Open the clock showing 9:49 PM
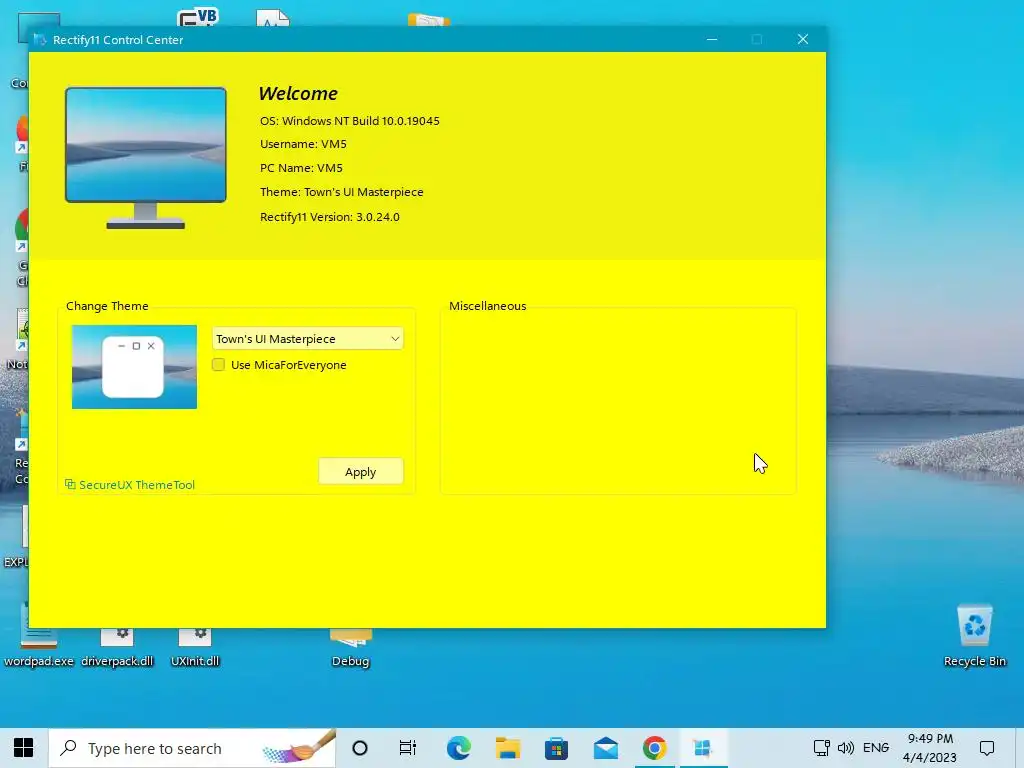The height and width of the screenshot is (768, 1024). coord(930,748)
